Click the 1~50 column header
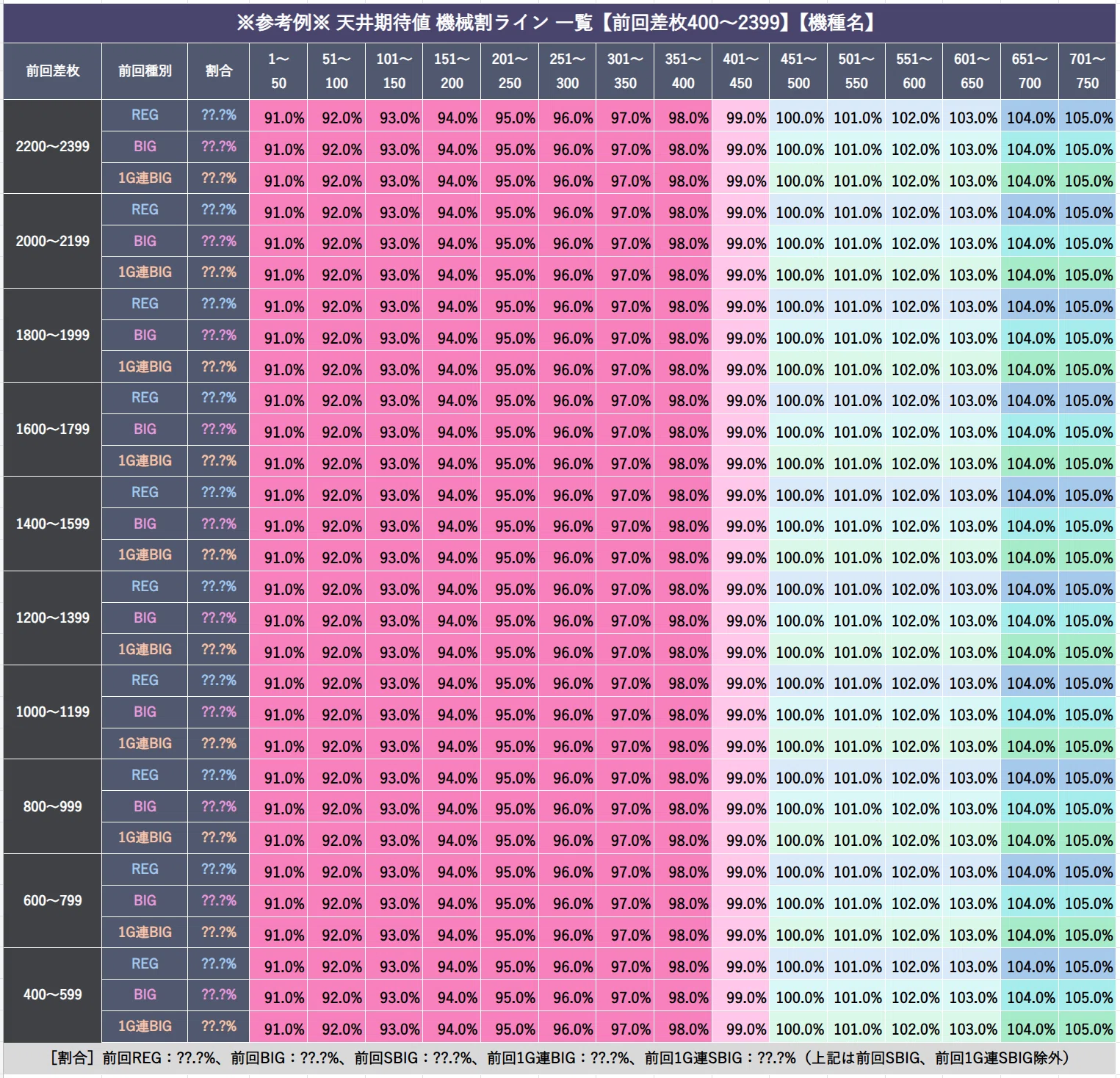Viewport: 1120px width, 1078px height. (278, 71)
